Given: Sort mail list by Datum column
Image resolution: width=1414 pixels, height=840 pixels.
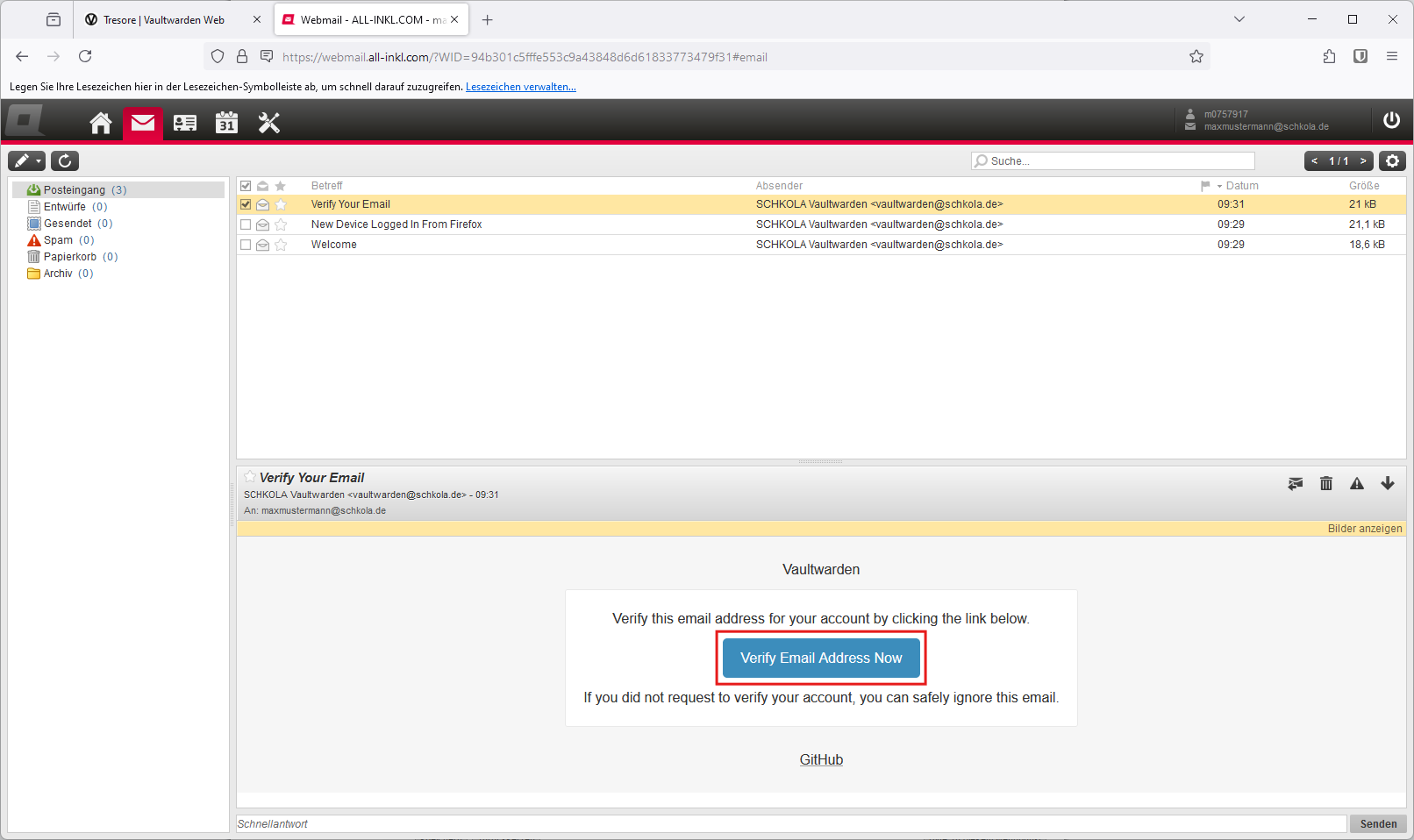Looking at the screenshot, I should [x=1242, y=186].
